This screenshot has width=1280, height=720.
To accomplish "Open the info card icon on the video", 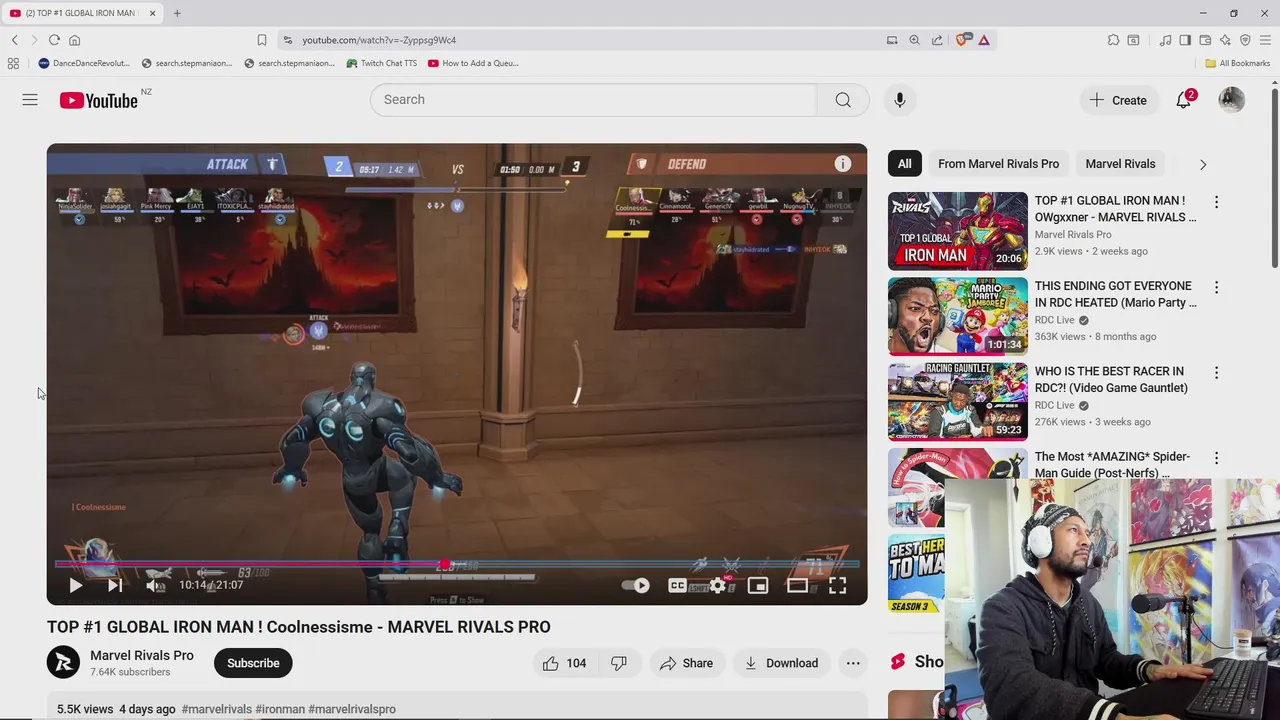I will tap(843, 164).
